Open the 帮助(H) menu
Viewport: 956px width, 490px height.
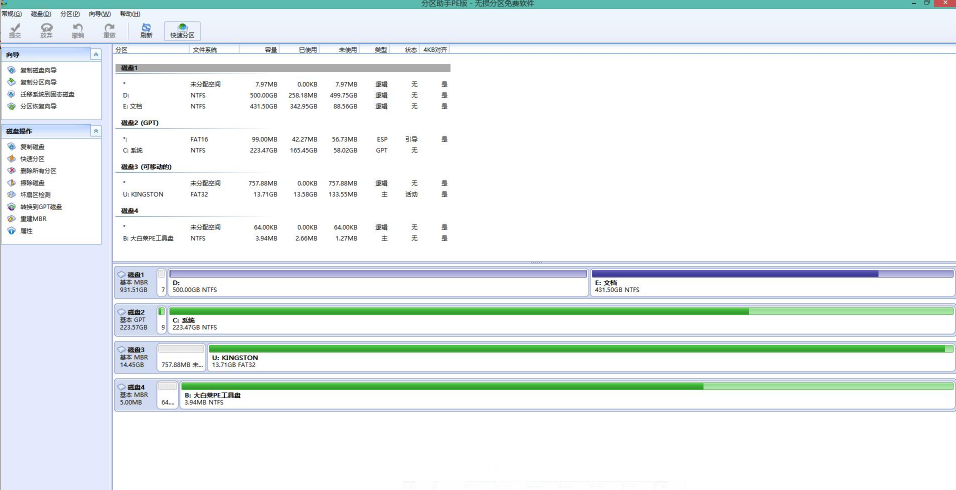pyautogui.click(x=130, y=14)
